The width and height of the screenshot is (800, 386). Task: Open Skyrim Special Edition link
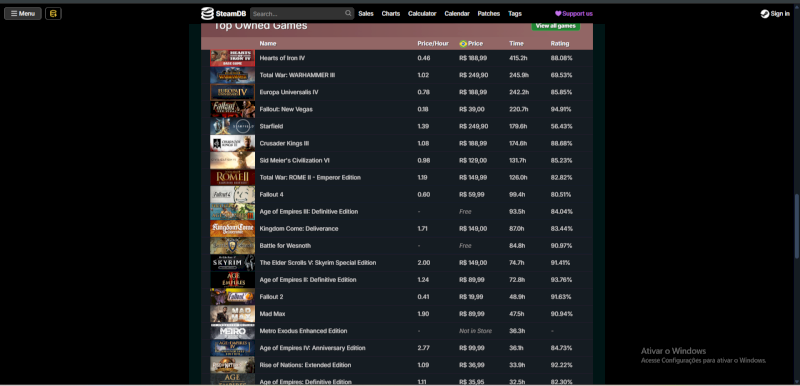[x=318, y=263]
